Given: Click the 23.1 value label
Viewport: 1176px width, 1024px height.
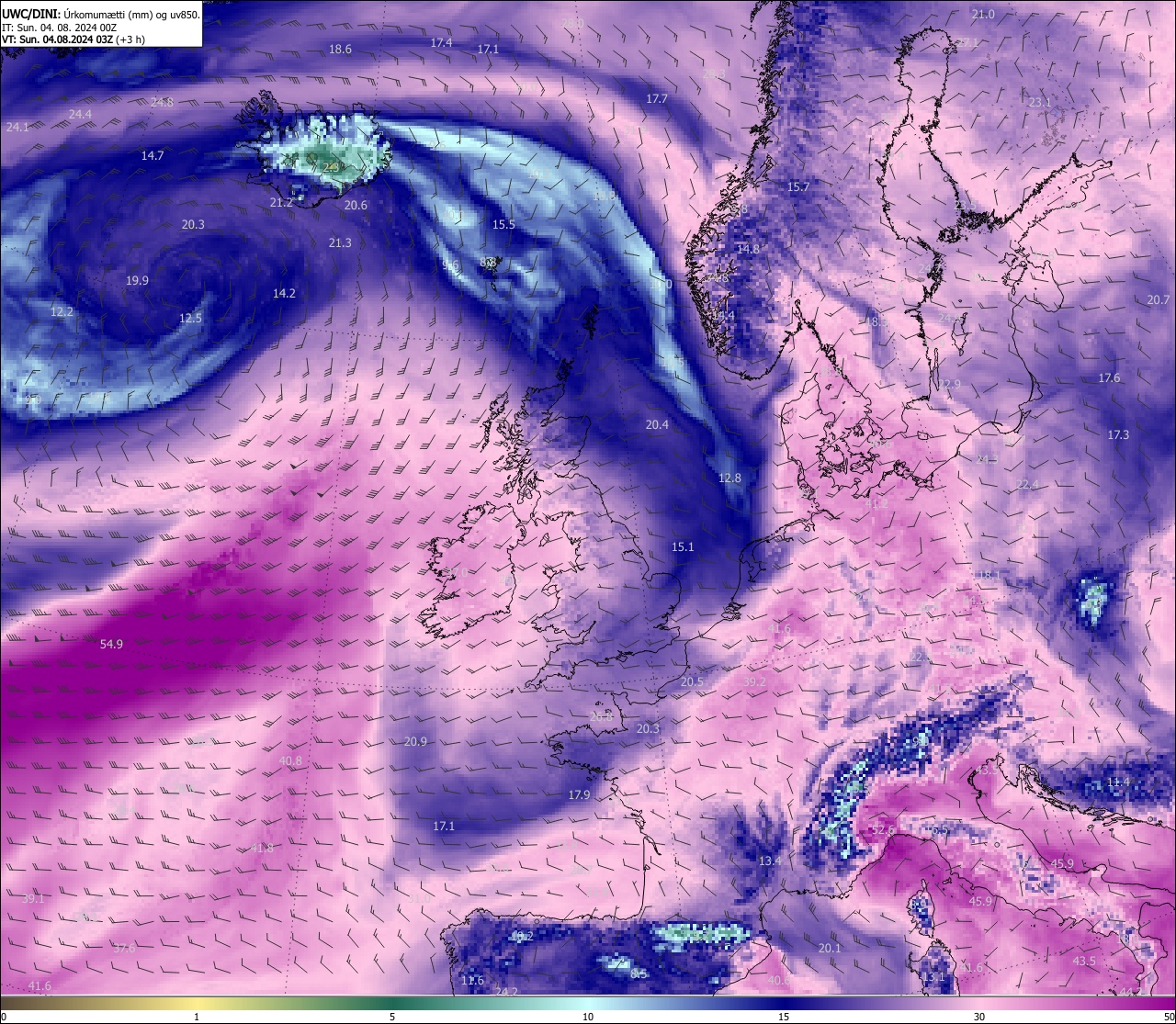Looking at the screenshot, I should point(1039,103).
